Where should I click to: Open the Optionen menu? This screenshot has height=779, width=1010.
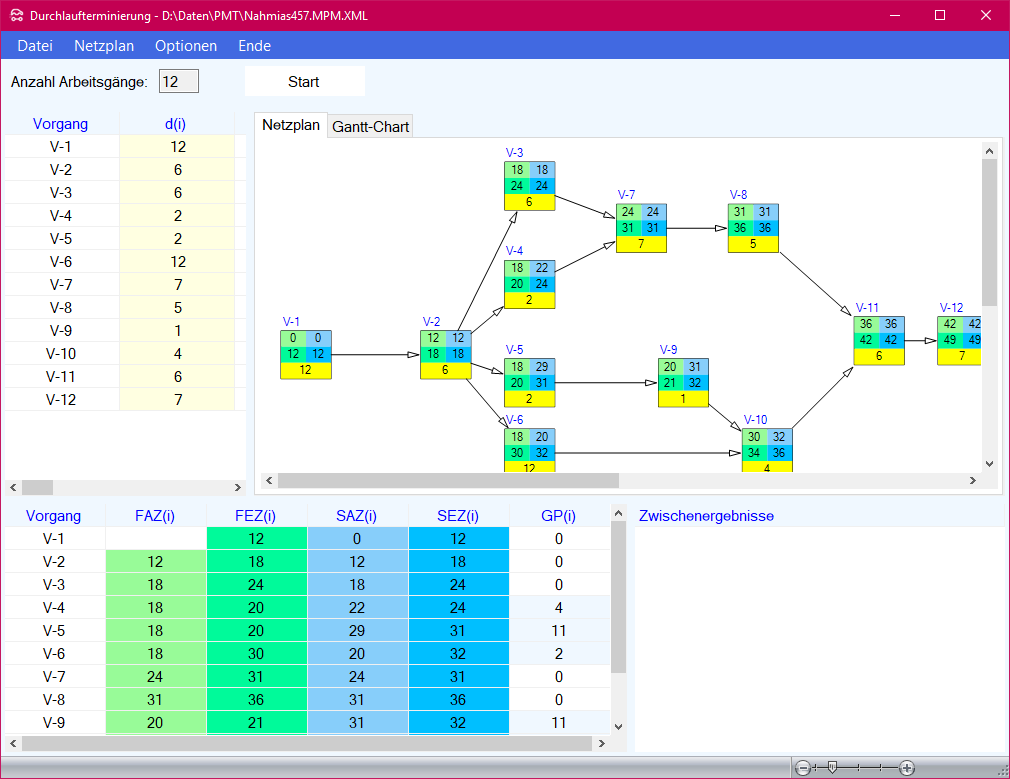point(186,46)
